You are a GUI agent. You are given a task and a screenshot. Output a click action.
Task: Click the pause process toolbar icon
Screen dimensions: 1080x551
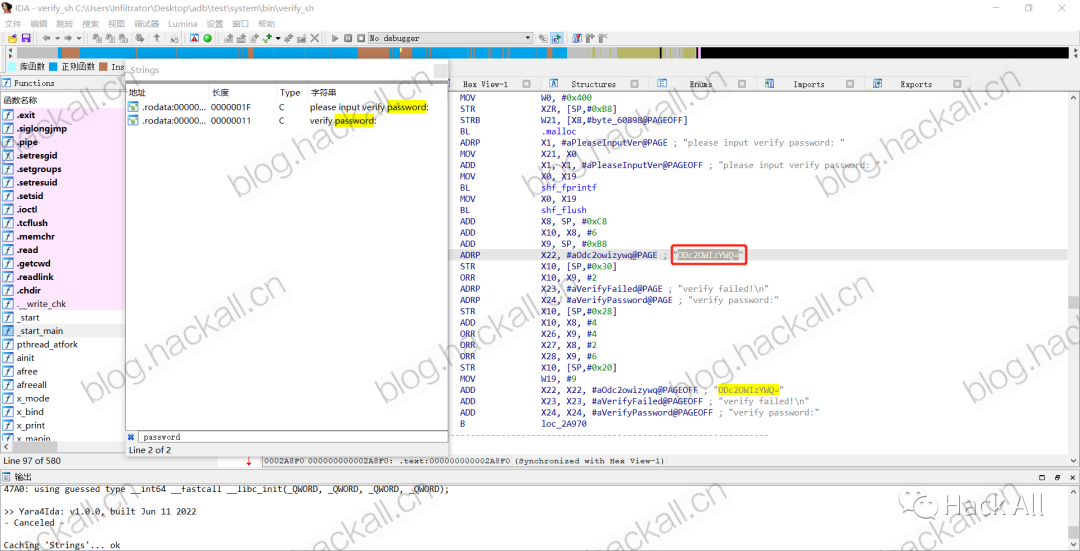tap(348, 38)
